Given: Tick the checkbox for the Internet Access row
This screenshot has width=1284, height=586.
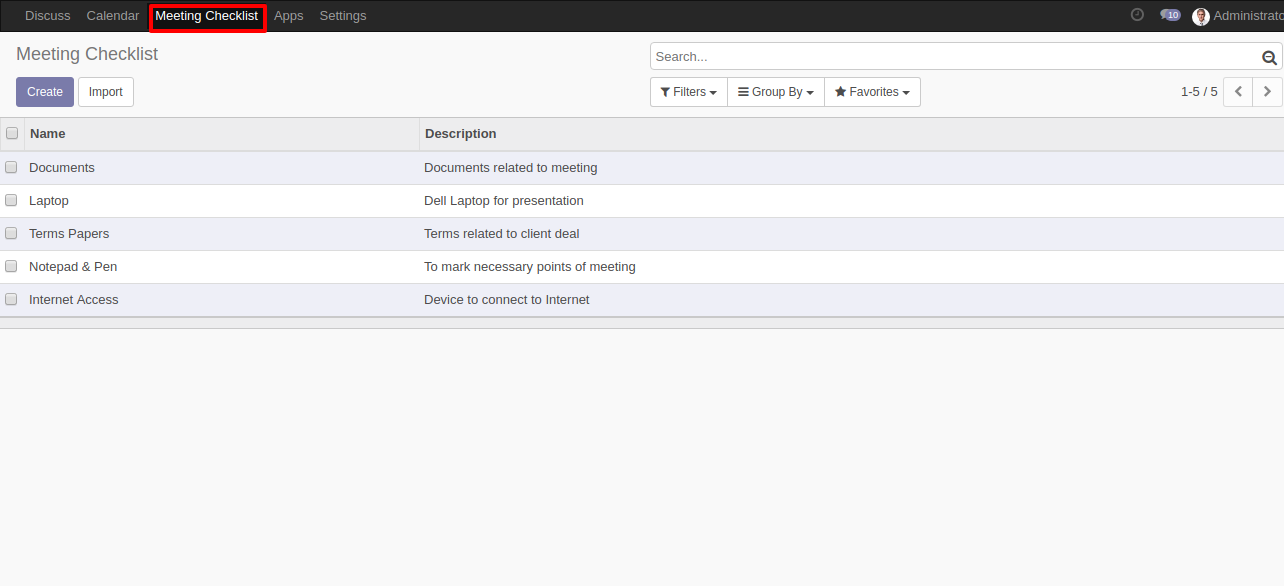Looking at the screenshot, I should click(x=11, y=299).
